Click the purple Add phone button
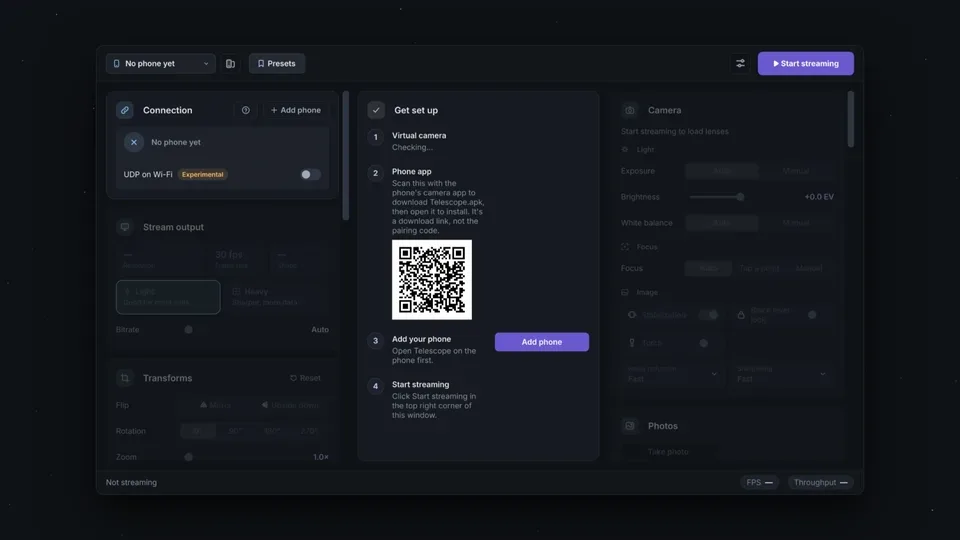960x540 pixels. (542, 342)
